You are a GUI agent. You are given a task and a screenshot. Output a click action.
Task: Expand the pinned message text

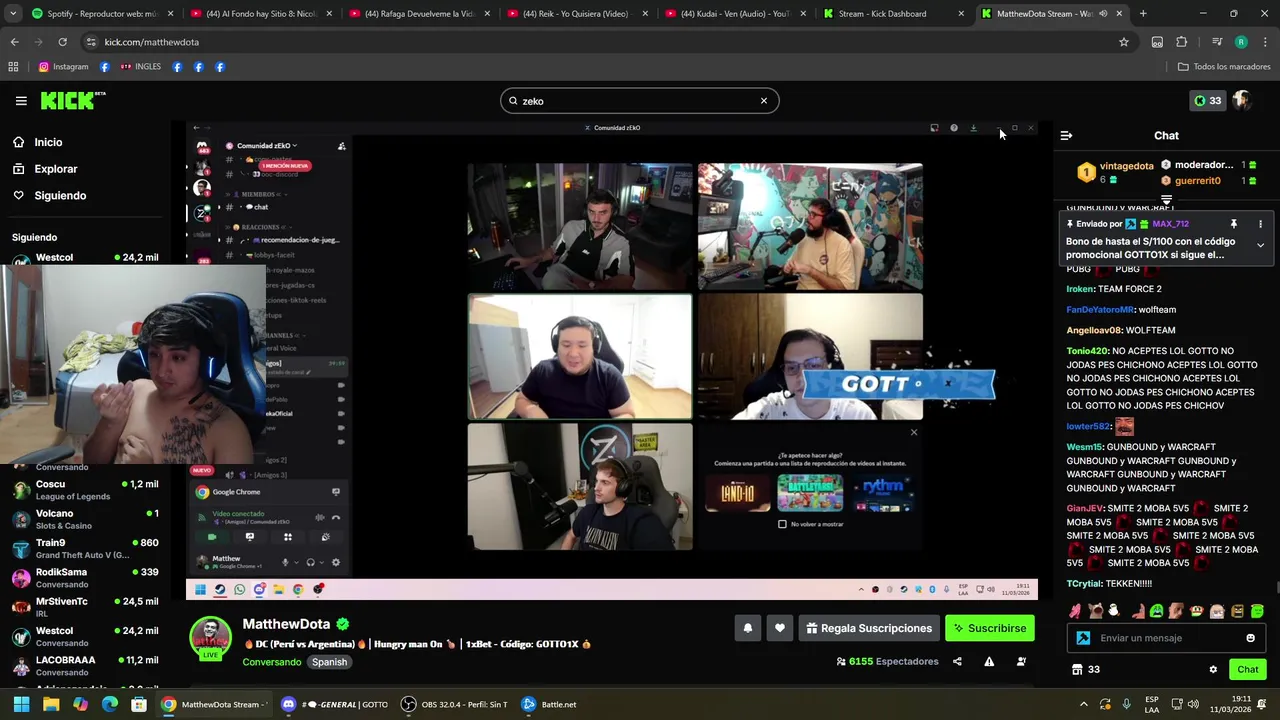click(1260, 246)
